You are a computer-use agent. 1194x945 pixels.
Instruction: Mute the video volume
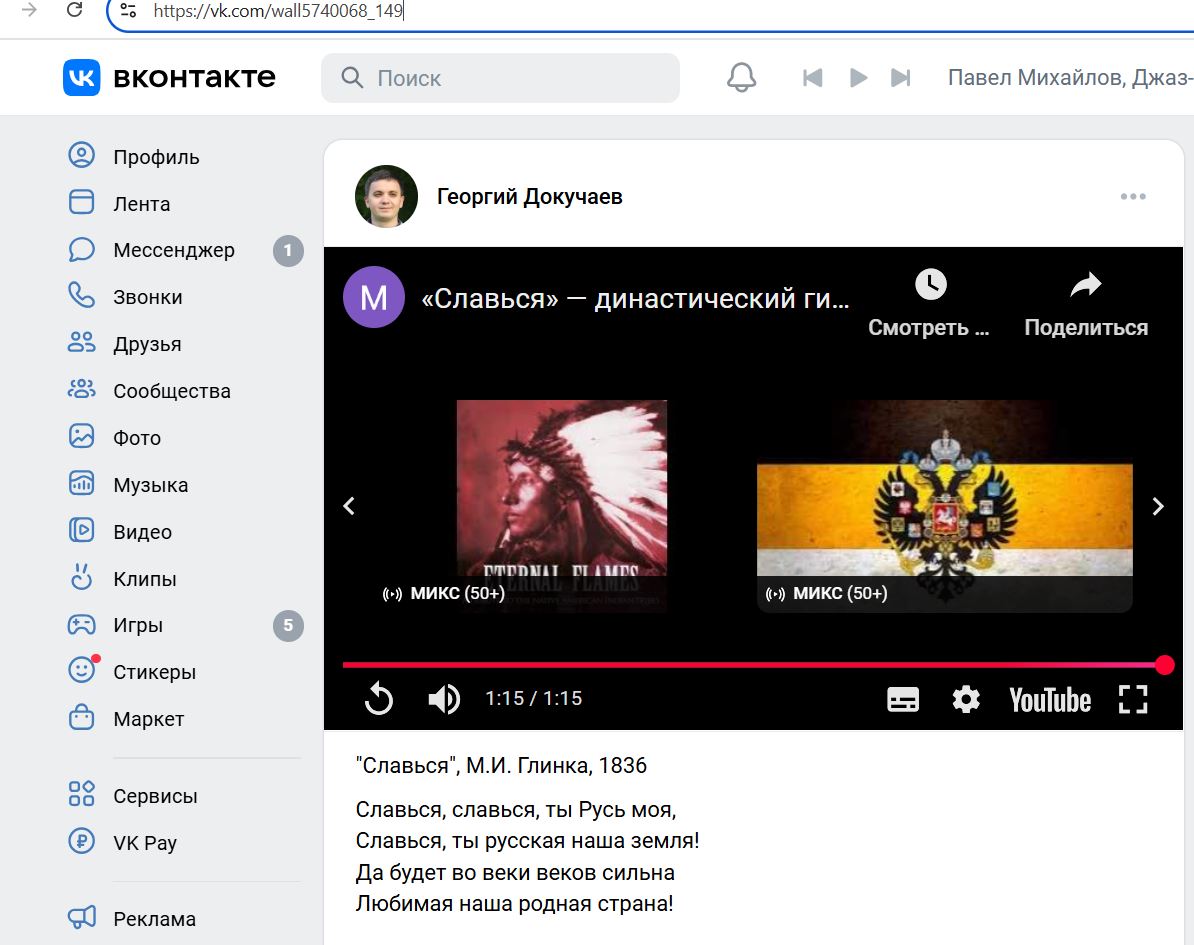coord(444,698)
